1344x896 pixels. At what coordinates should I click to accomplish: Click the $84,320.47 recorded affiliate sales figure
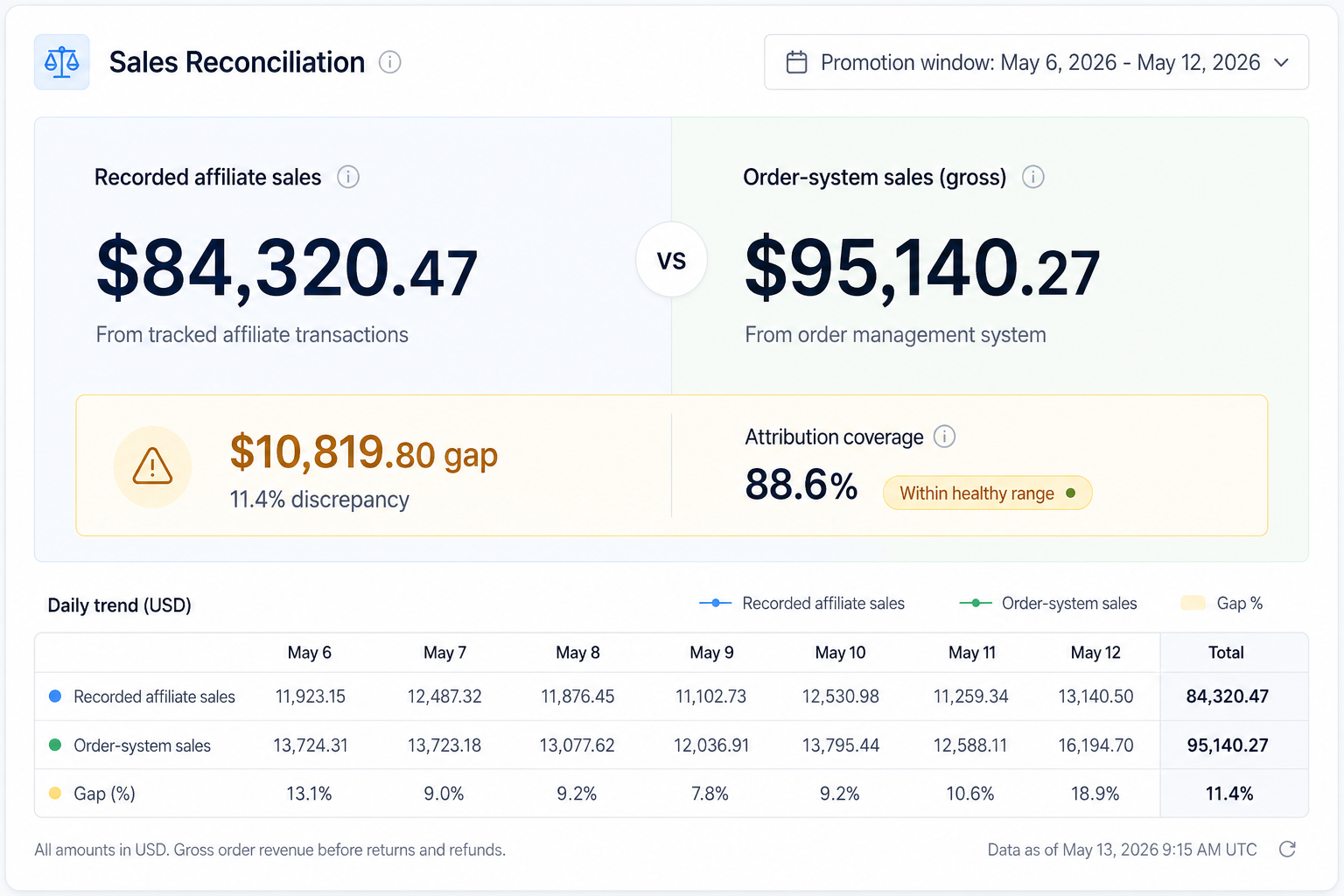pos(287,268)
